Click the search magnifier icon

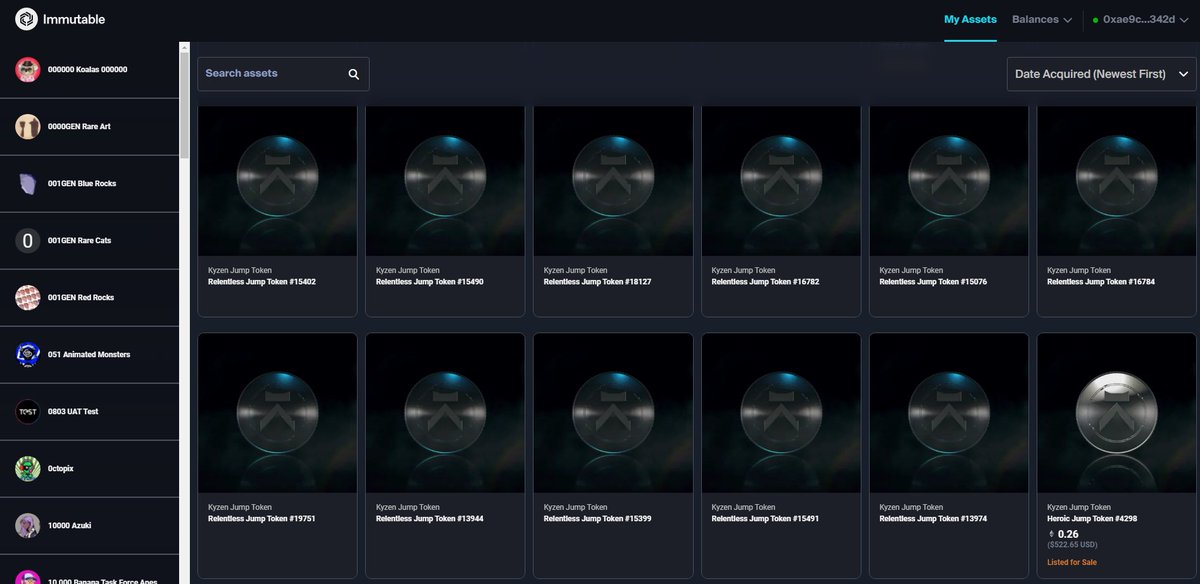(354, 74)
